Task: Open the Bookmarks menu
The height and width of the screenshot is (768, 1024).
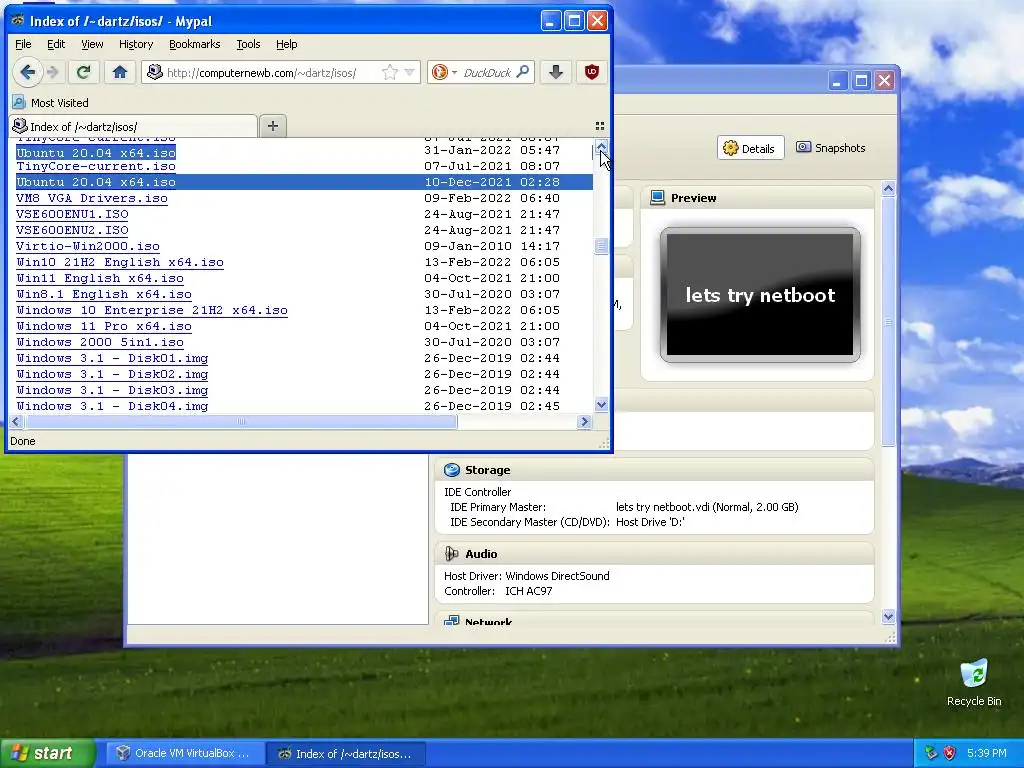Action: tap(195, 44)
